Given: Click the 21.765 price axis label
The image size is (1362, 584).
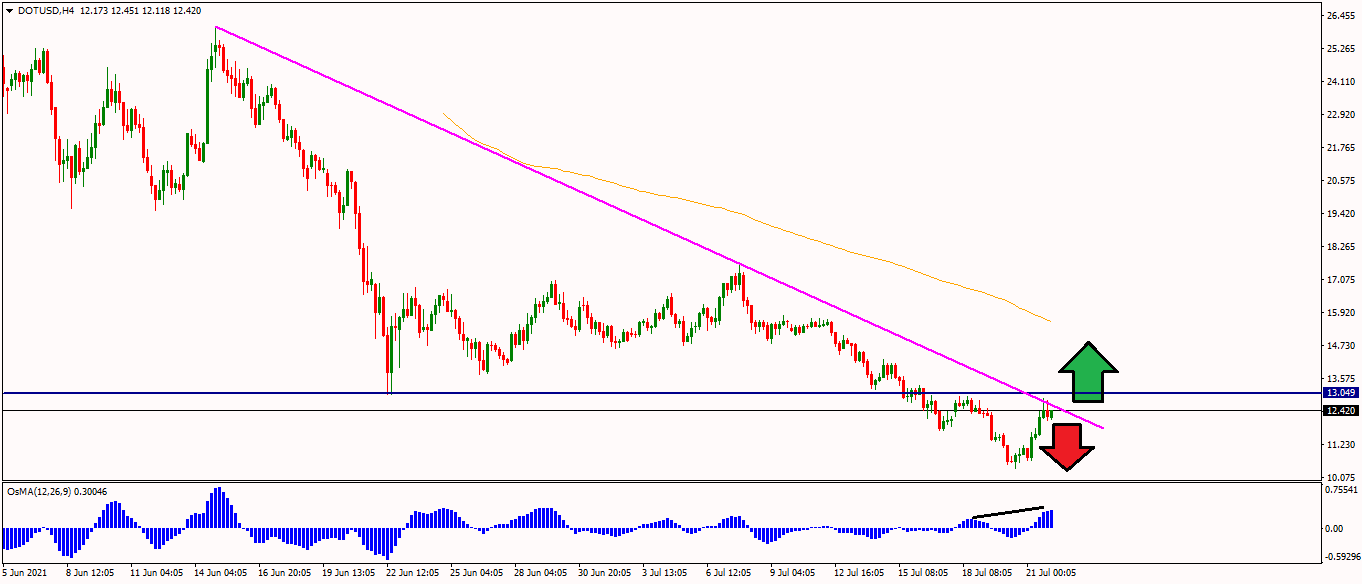Looking at the screenshot, I should click(1341, 148).
